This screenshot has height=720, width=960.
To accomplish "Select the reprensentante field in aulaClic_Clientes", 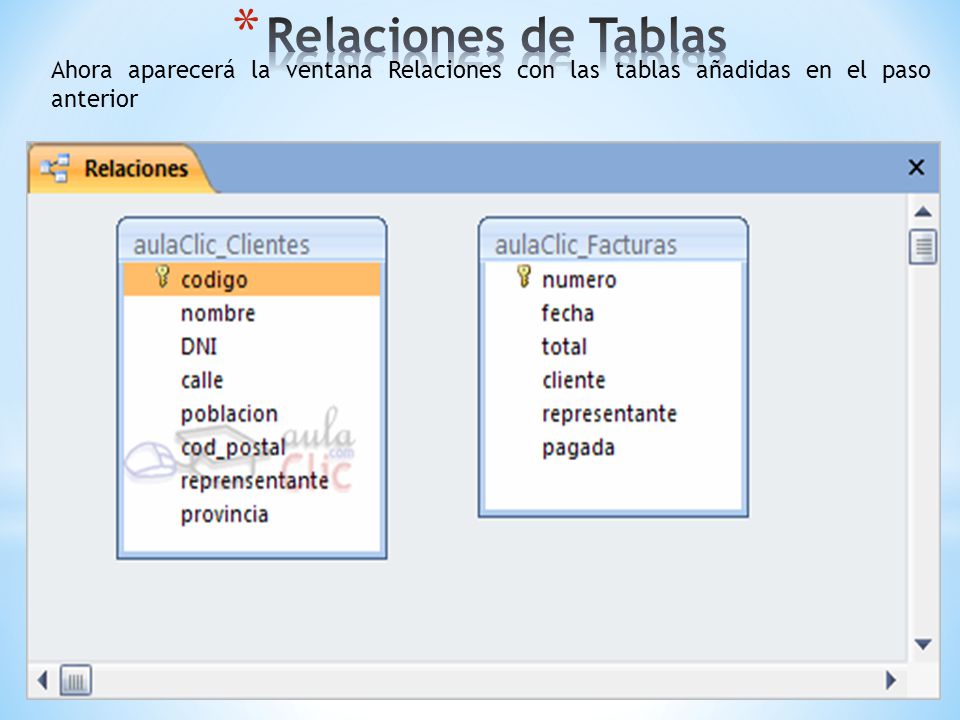I will 252,481.
